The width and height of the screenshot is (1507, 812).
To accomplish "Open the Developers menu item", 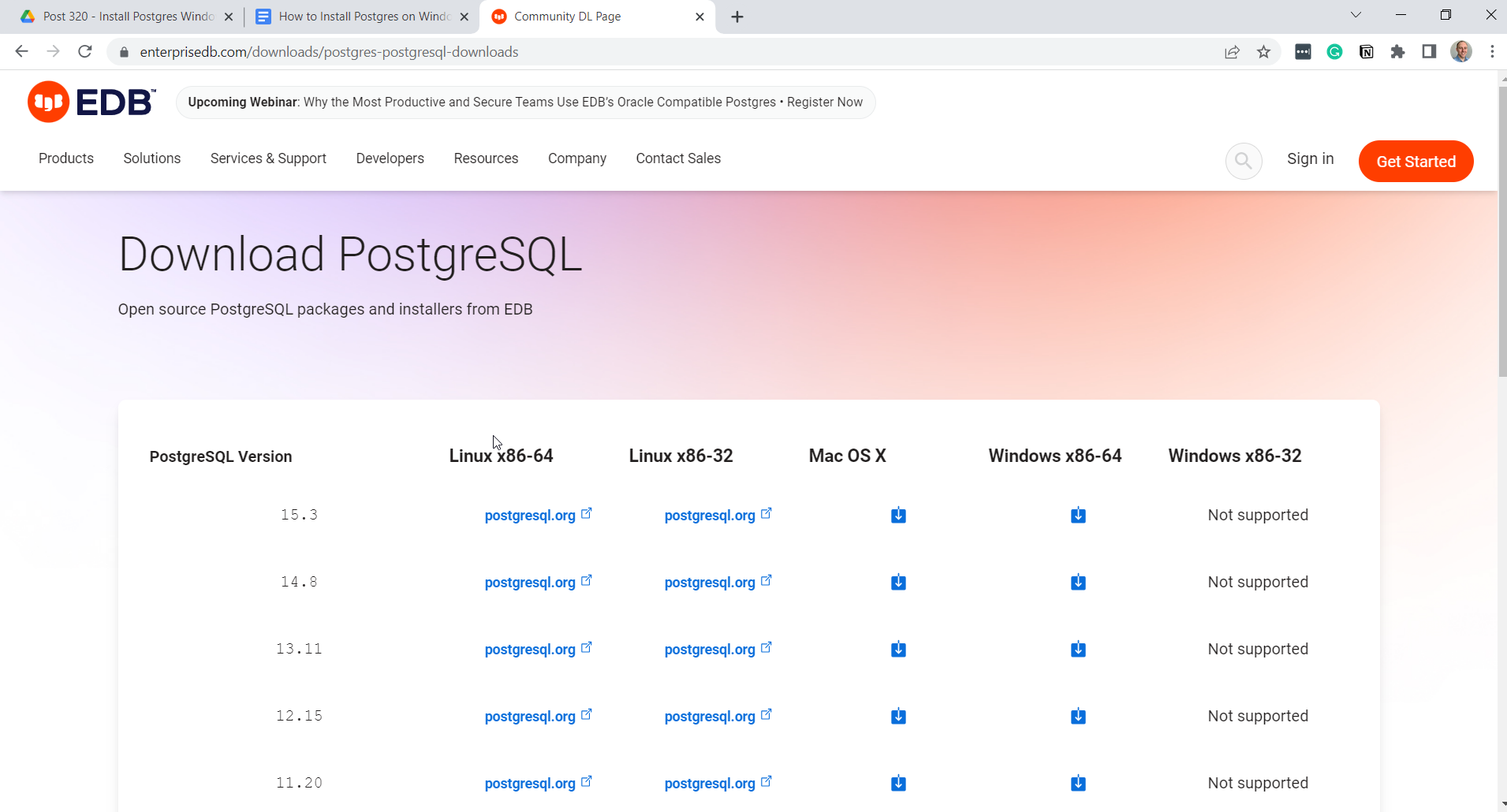I will (x=390, y=158).
